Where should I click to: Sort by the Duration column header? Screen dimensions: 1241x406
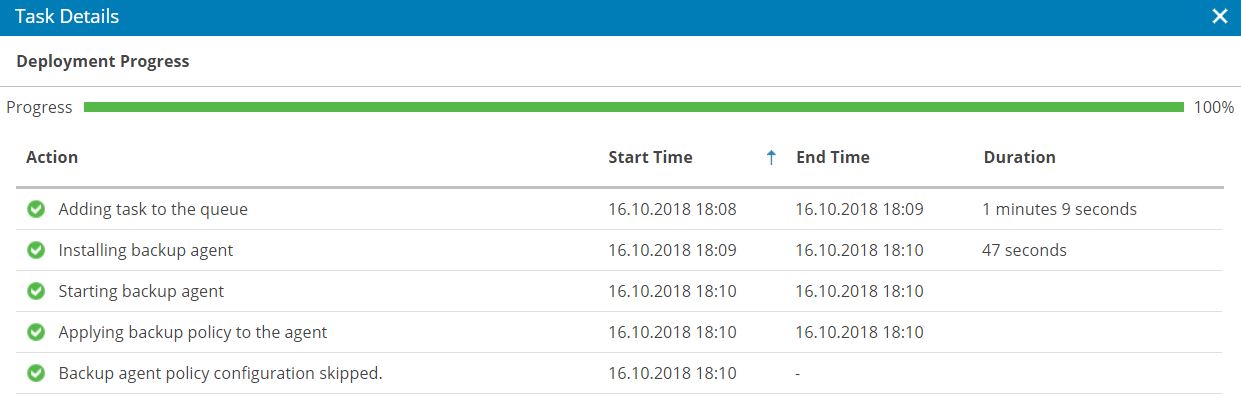[x=1020, y=157]
